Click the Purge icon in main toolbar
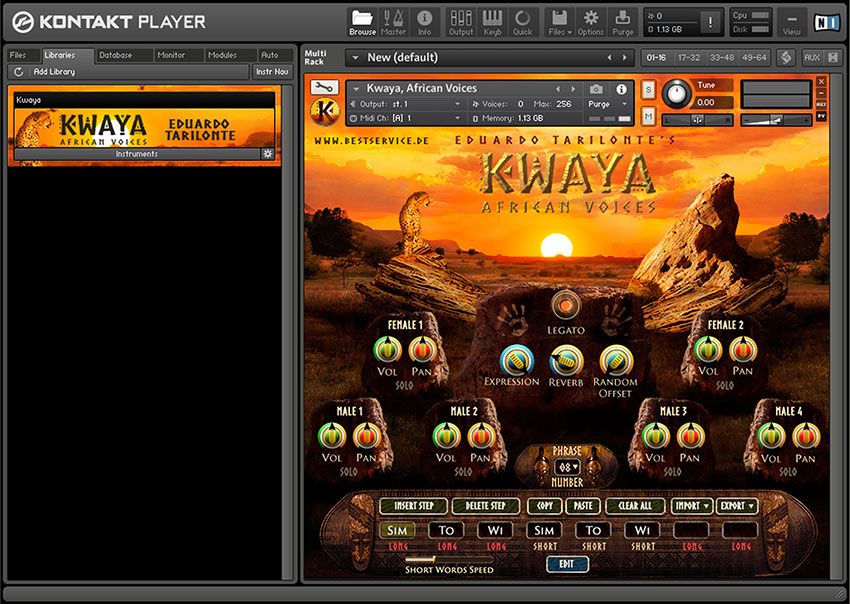This screenshot has height=604, width=850. [623, 23]
